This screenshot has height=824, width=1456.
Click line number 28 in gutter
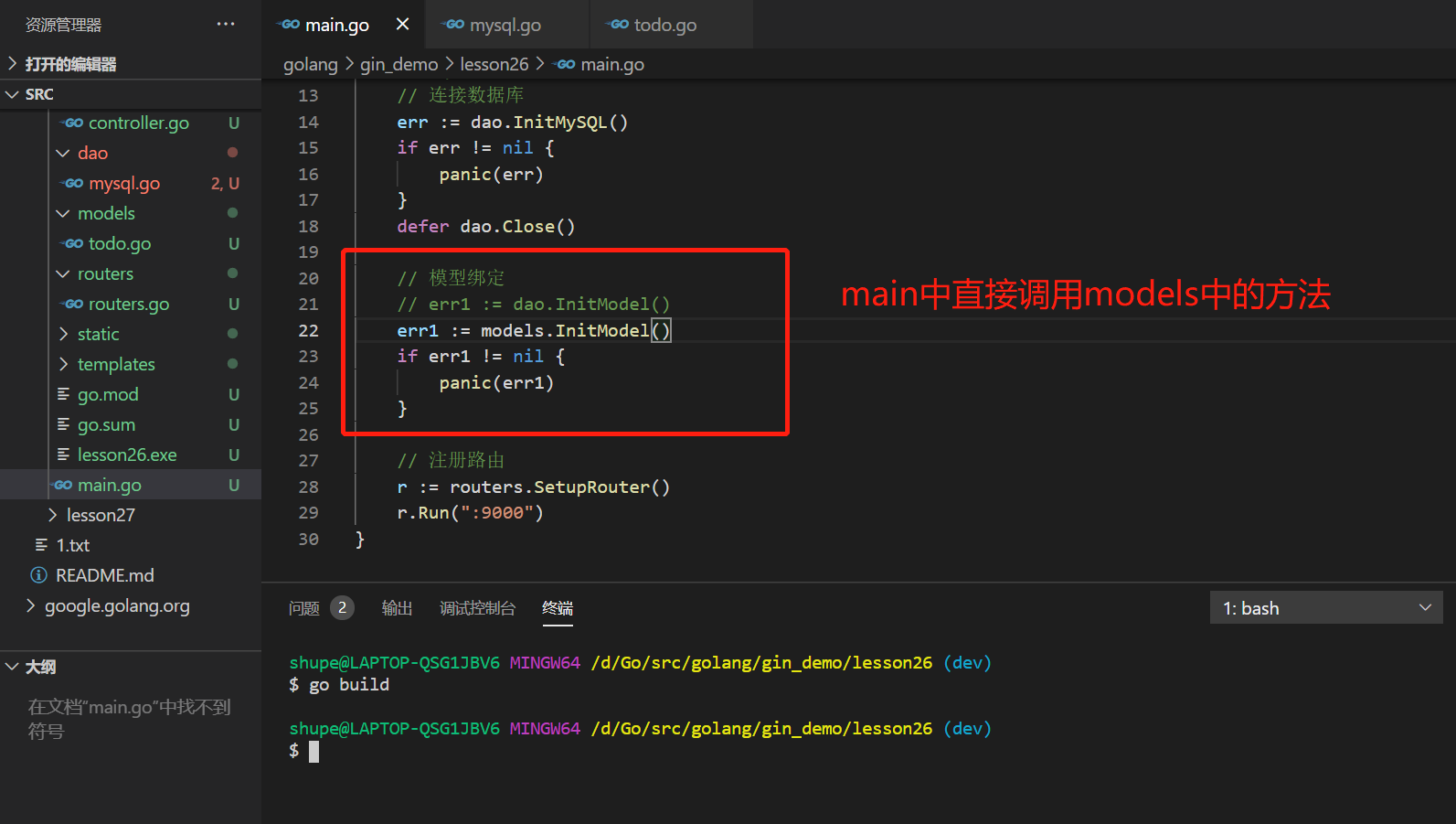coord(308,487)
